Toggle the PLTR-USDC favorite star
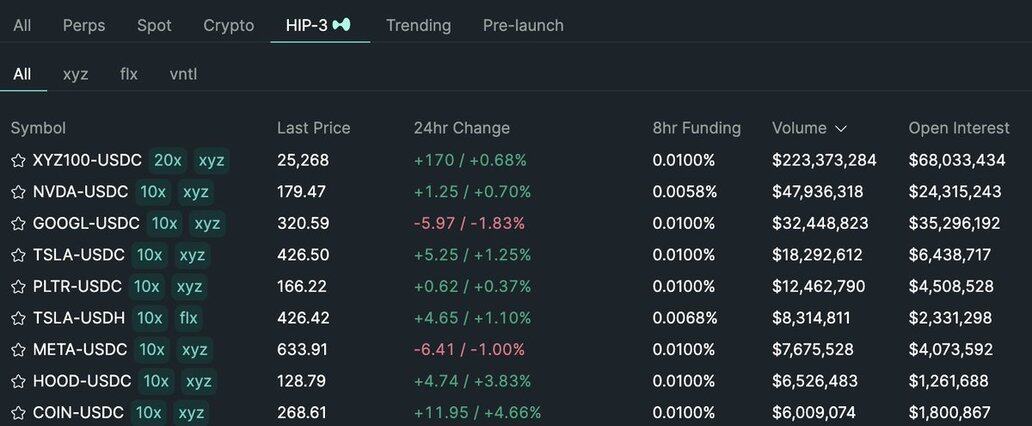The height and width of the screenshot is (426, 1032). click(18, 287)
